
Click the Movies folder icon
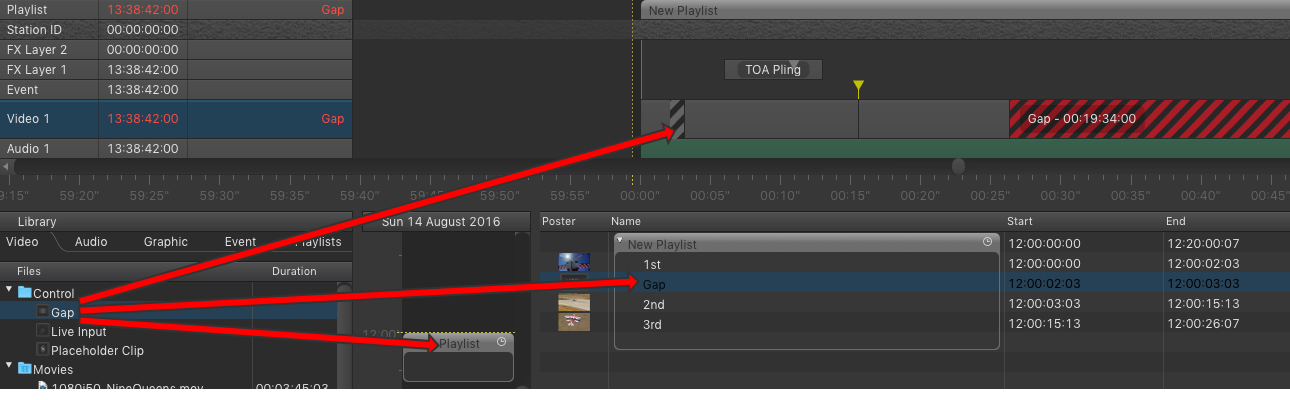click(x=25, y=369)
